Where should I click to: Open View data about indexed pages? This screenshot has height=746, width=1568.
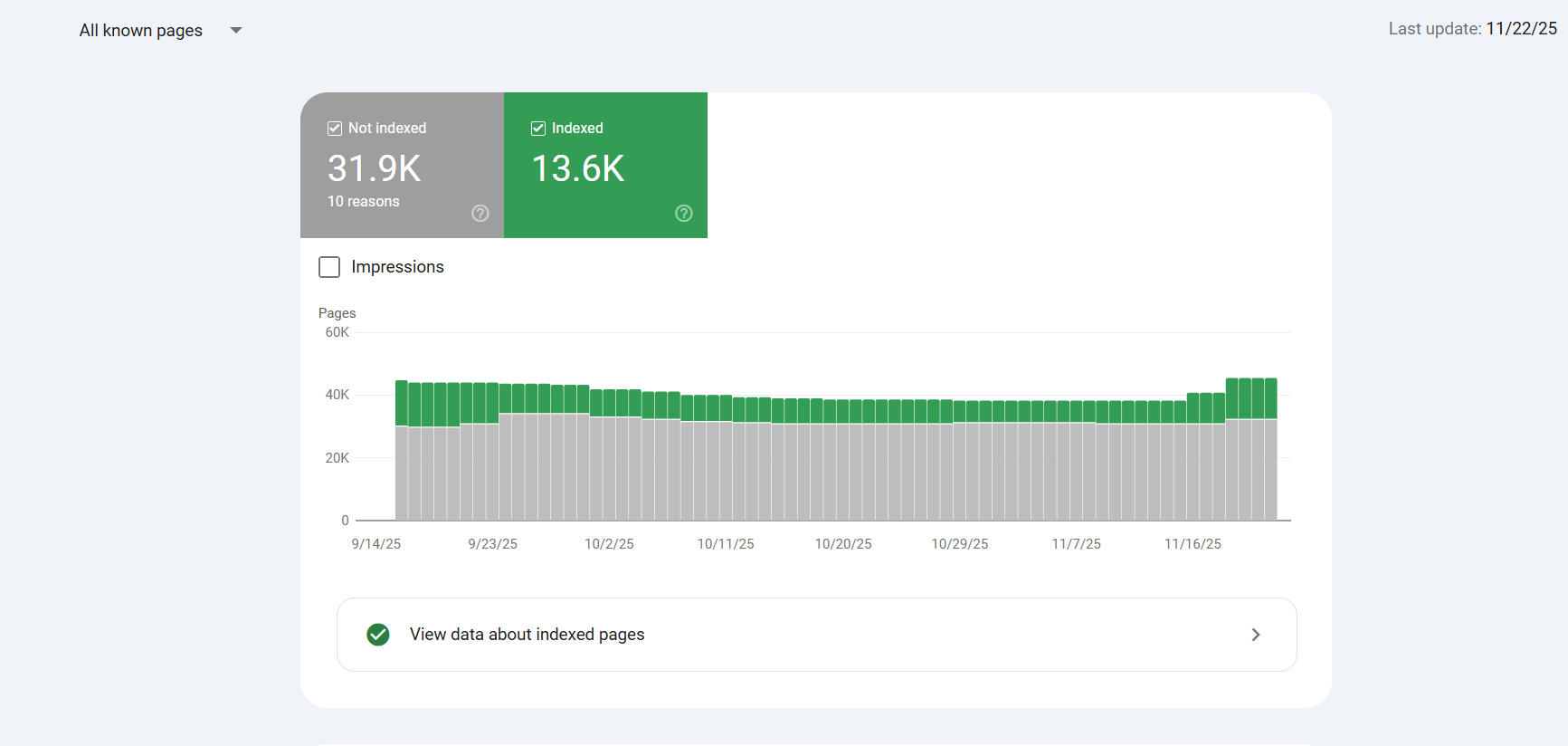coord(527,635)
